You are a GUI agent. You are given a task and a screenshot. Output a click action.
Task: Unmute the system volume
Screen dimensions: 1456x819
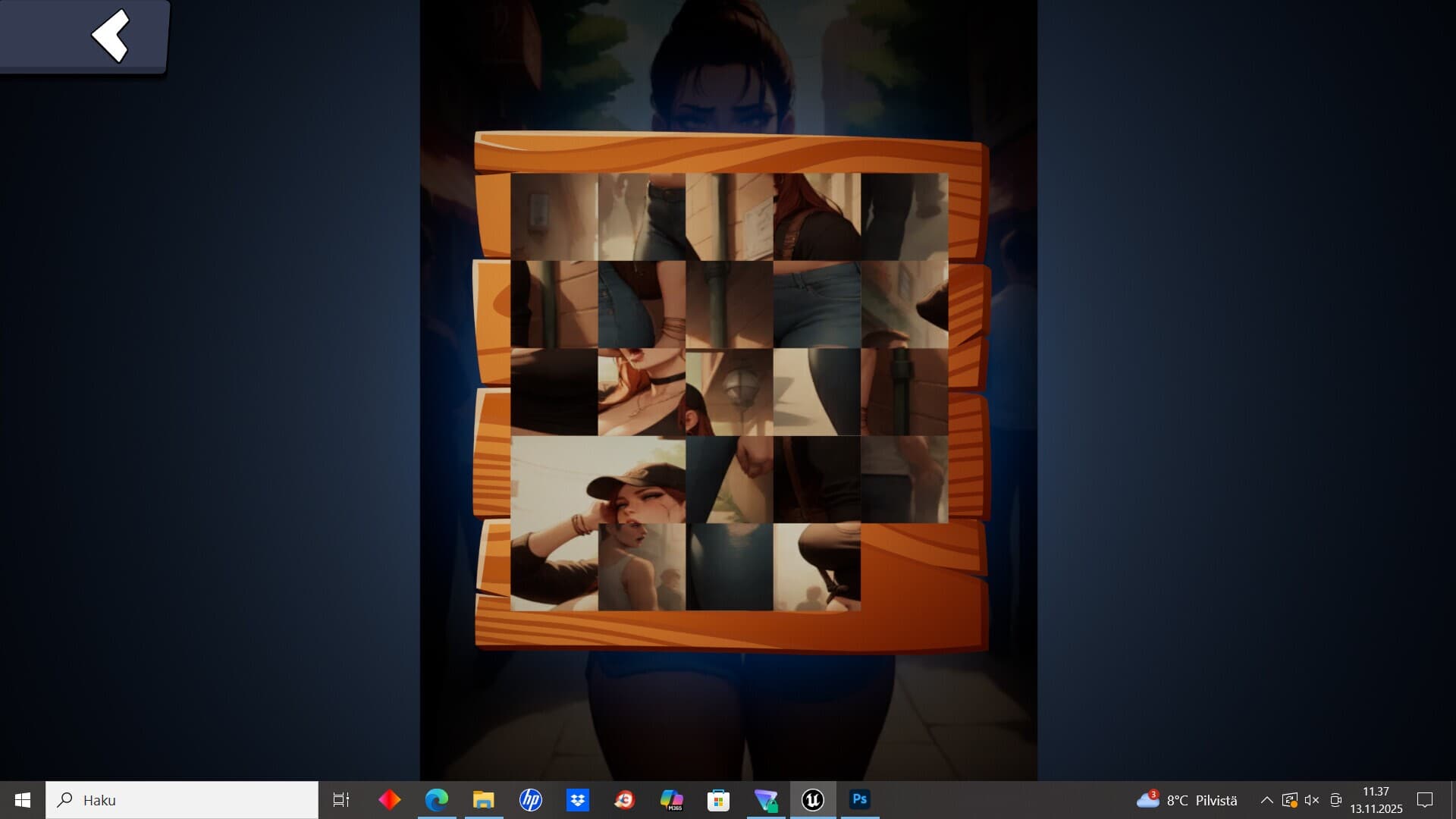(1310, 799)
